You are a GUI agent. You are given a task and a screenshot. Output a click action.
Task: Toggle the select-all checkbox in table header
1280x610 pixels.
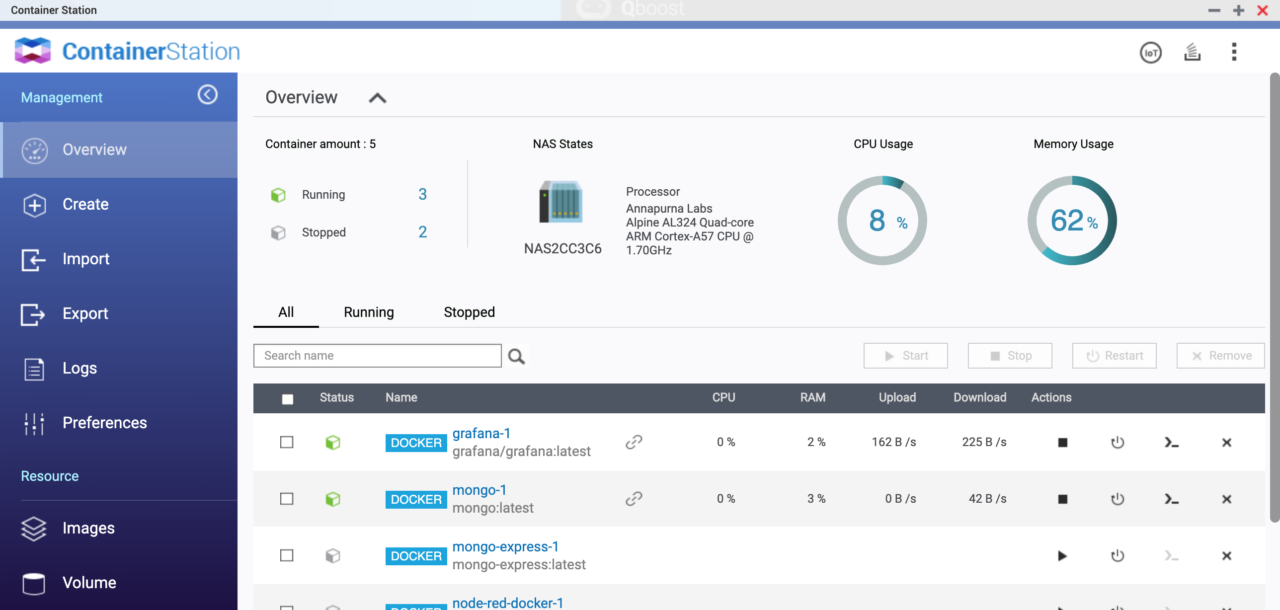288,399
